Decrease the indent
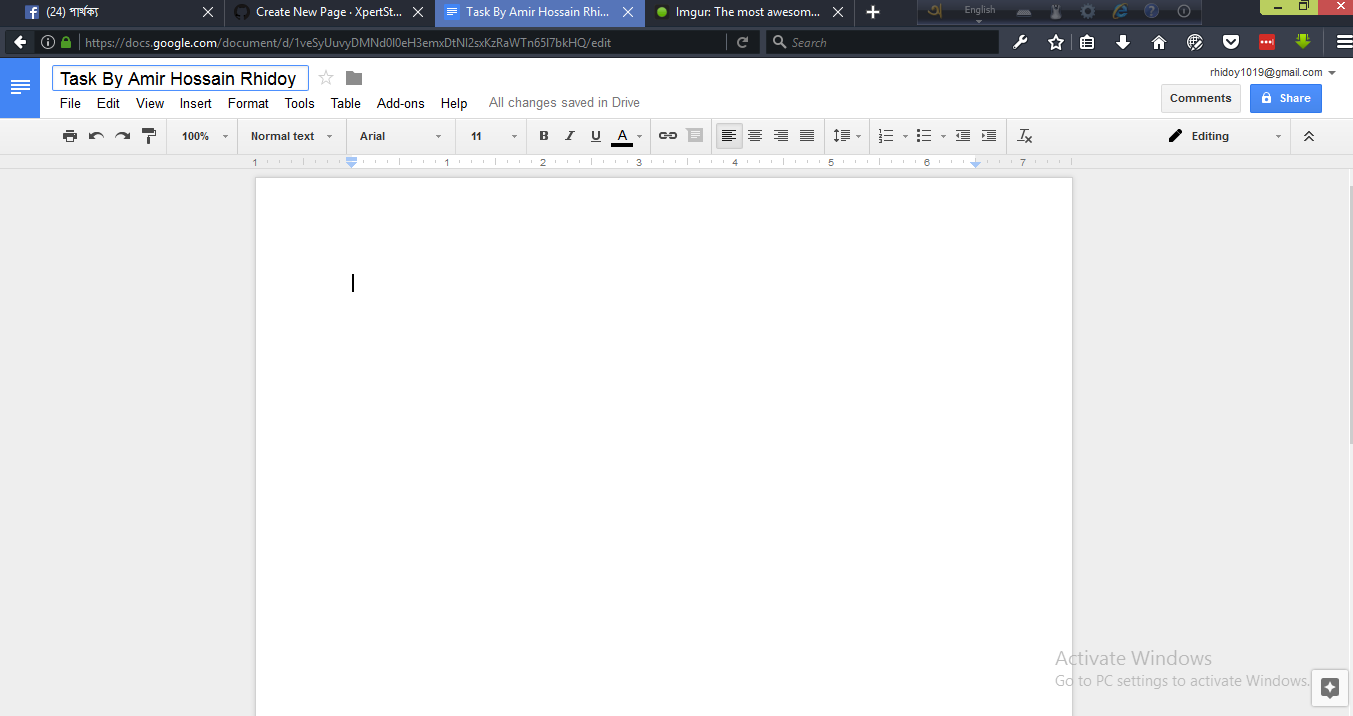 pos(963,136)
